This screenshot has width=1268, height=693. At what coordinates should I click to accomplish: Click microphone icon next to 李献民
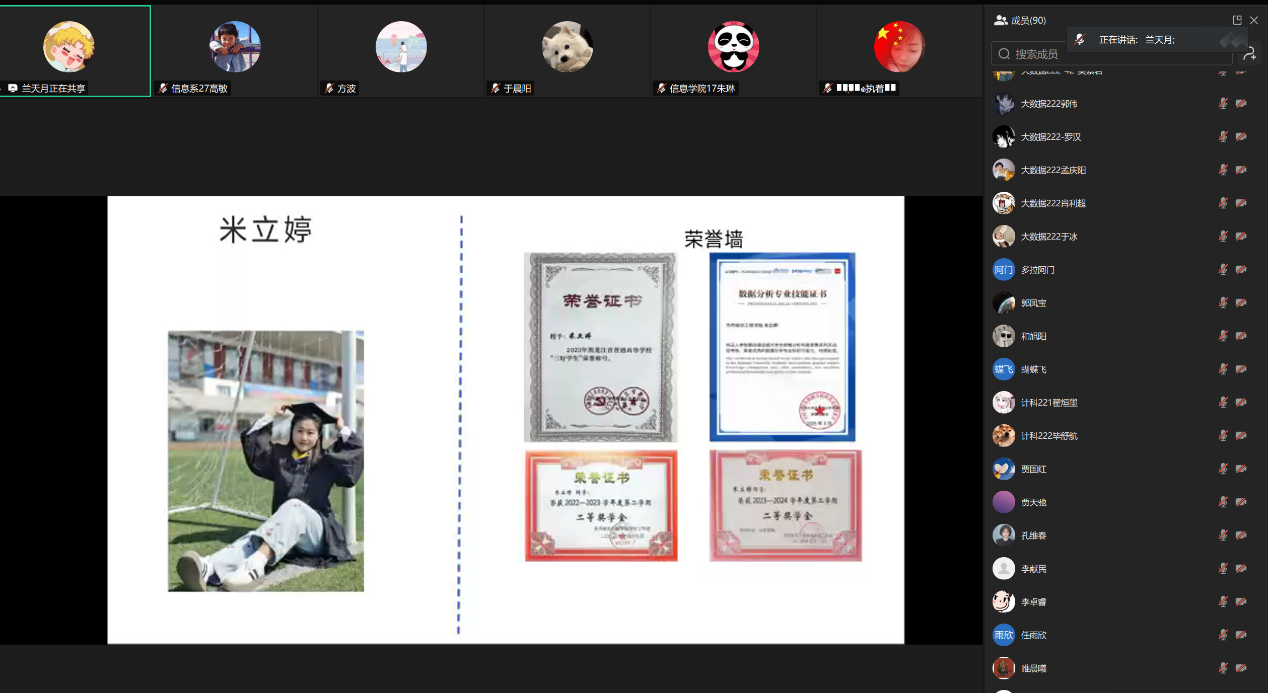tap(1223, 569)
